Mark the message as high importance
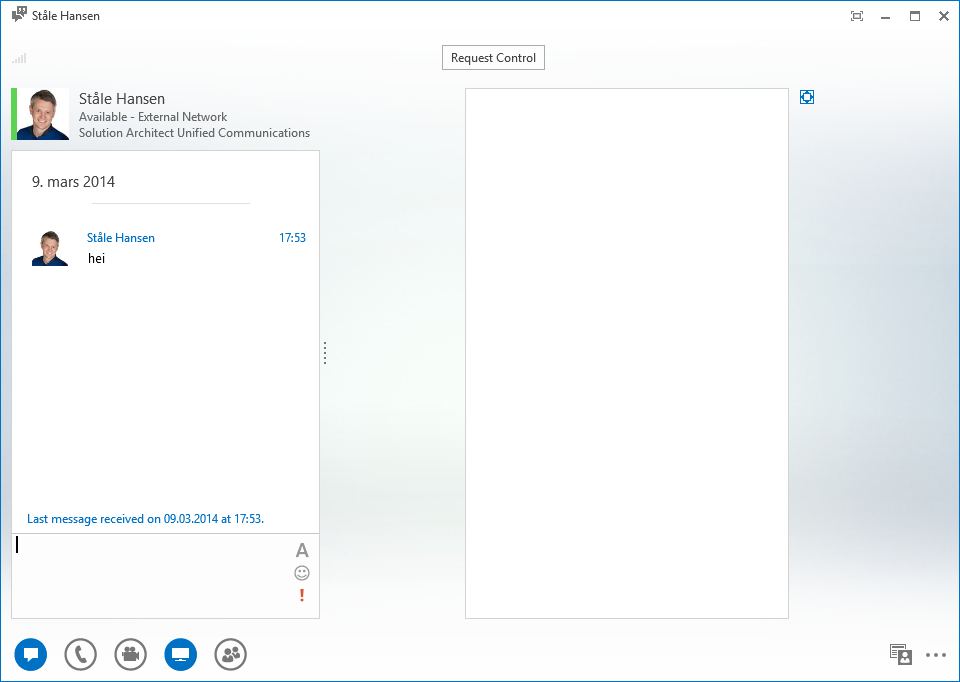 (x=301, y=594)
